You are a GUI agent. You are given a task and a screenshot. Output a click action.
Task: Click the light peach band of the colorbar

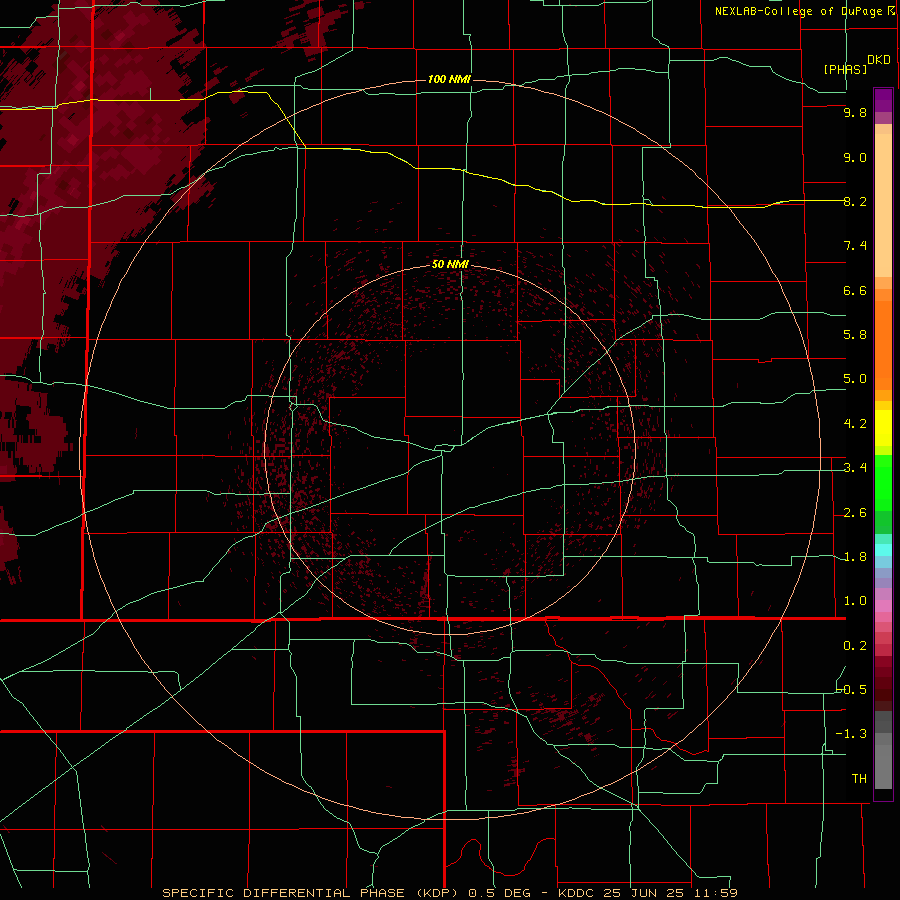click(883, 201)
